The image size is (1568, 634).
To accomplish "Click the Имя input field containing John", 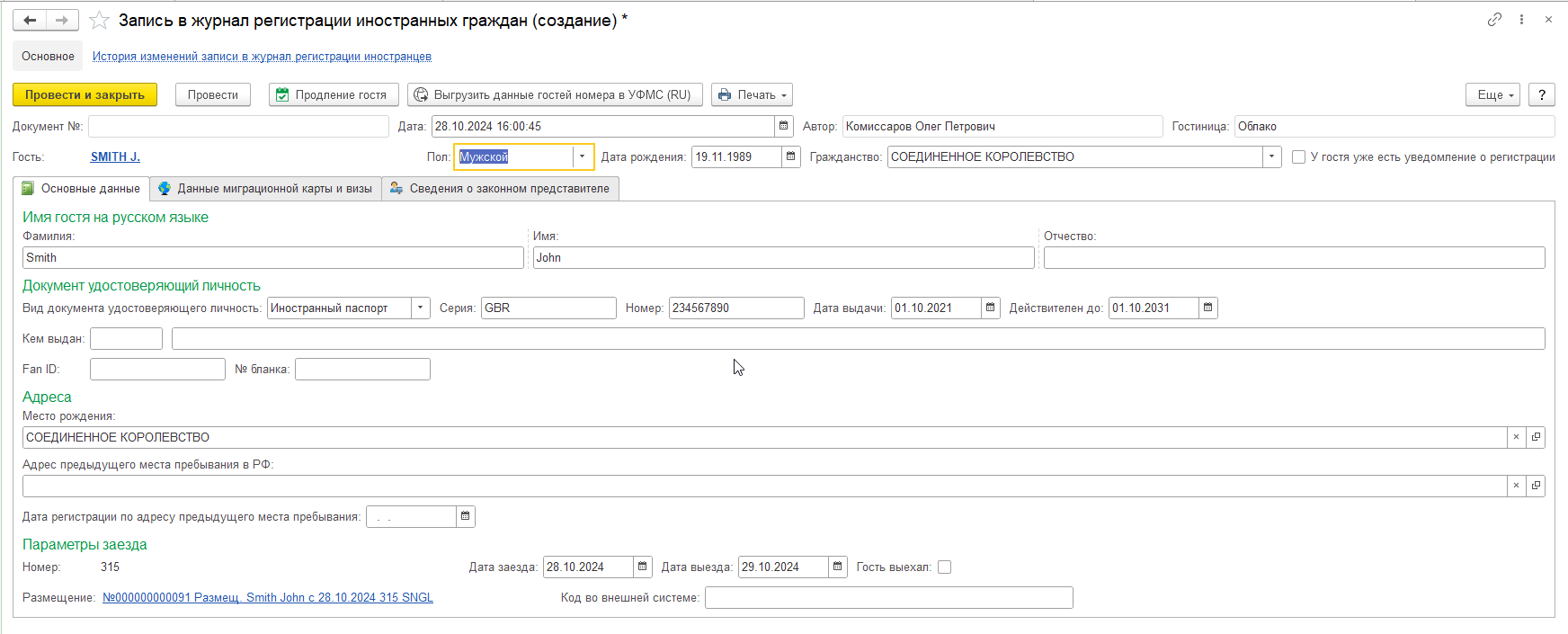I will 784,257.
